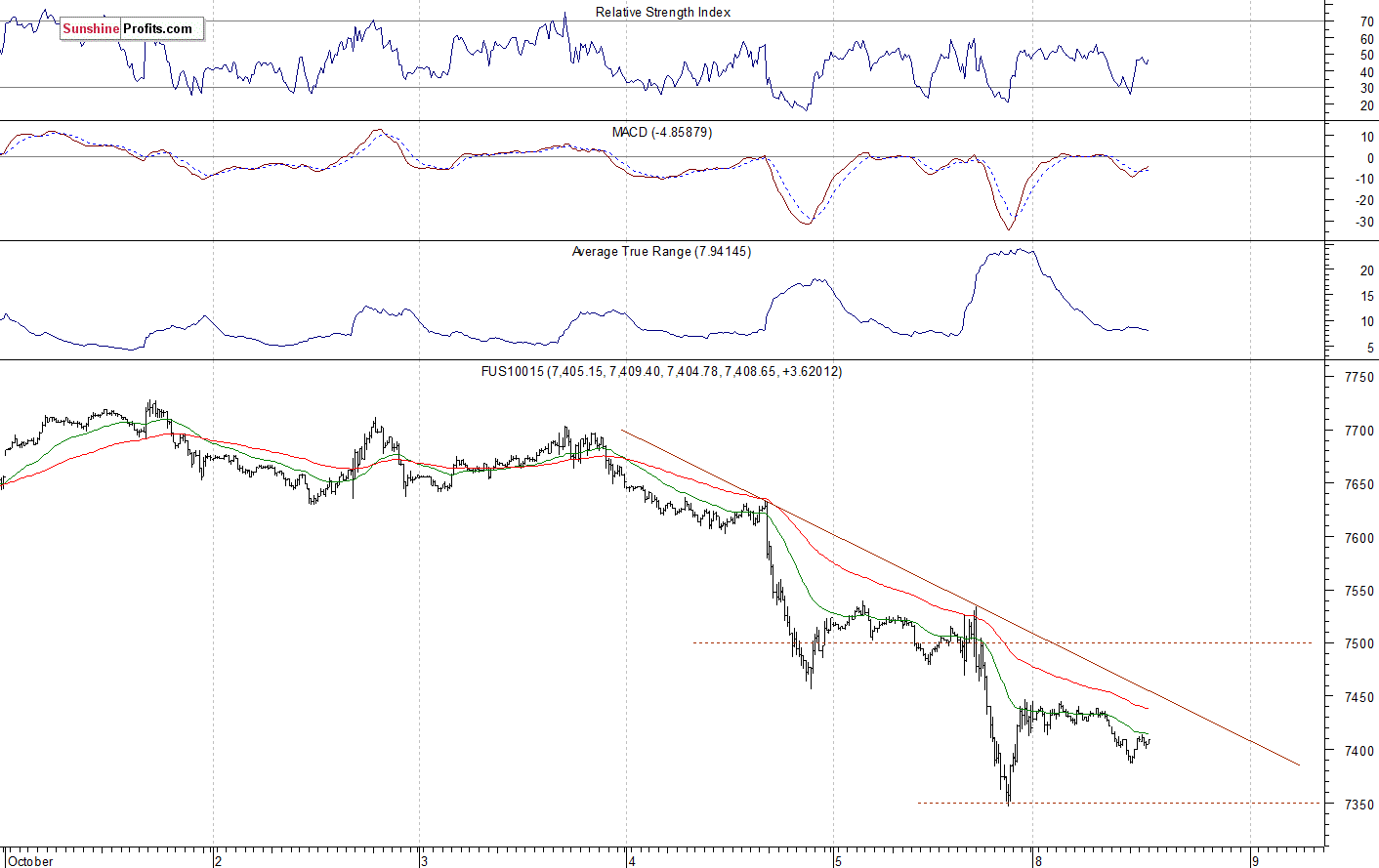Click the ATR axis value 5
The height and width of the screenshot is (868, 1379).
point(1370,349)
